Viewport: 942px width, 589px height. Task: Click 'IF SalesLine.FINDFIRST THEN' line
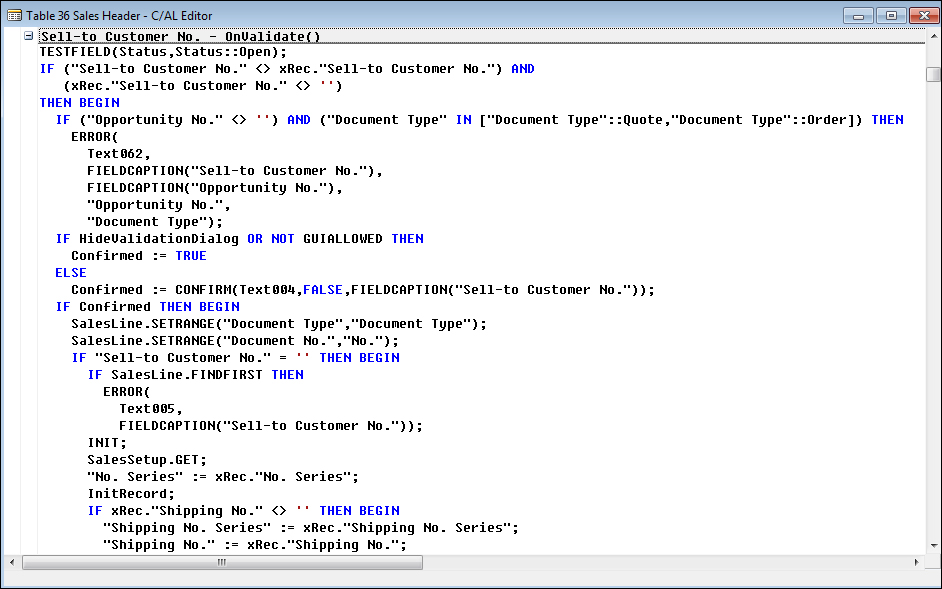195,374
